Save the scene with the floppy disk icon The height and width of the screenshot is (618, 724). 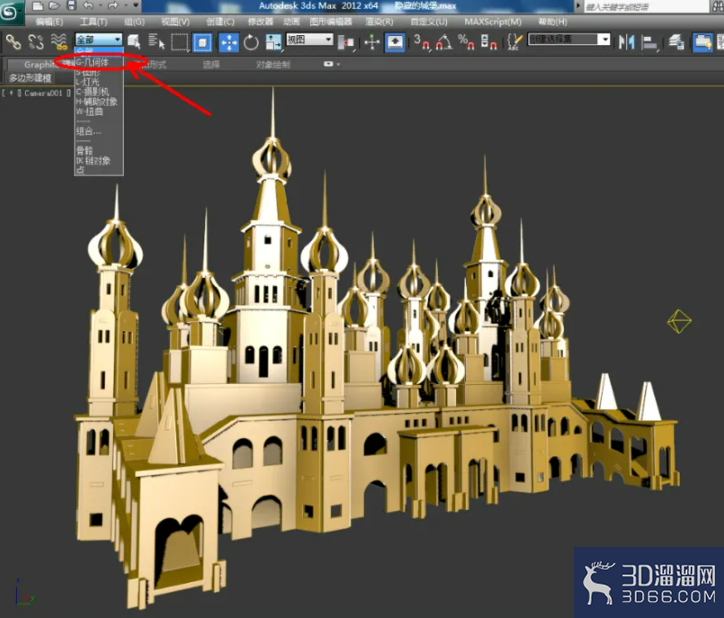pos(71,6)
